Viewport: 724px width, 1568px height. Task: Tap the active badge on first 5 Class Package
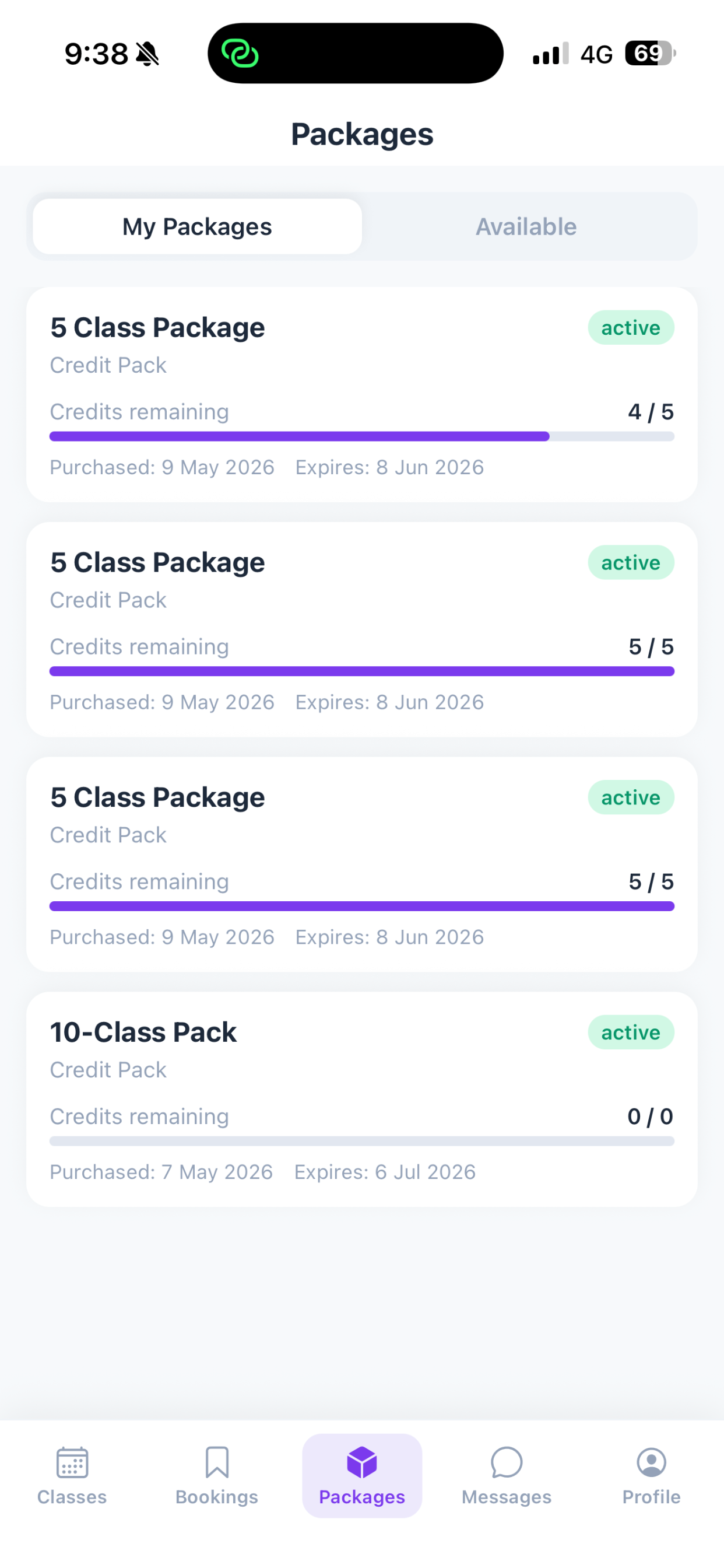point(631,328)
